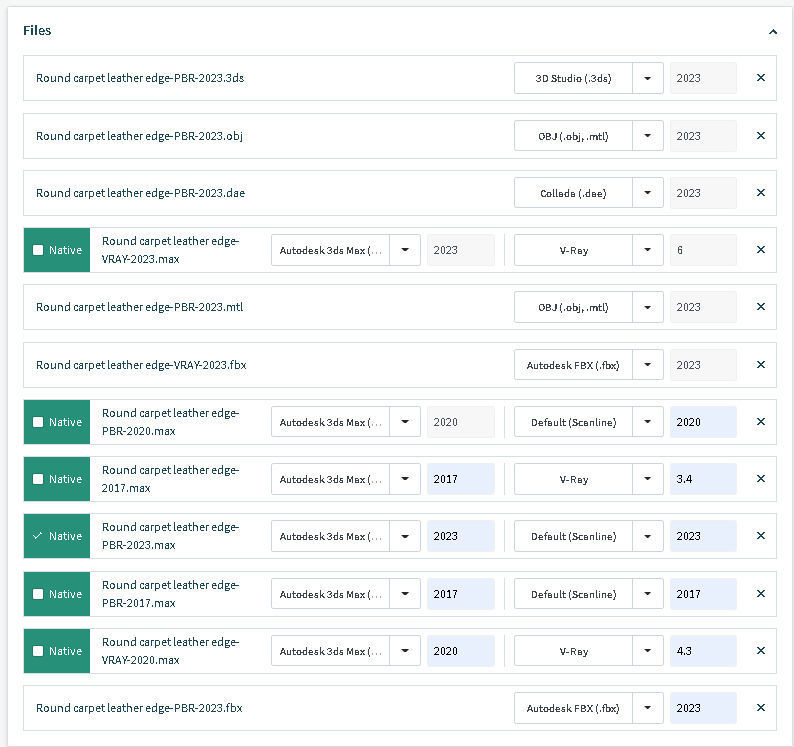Viewport: 794px width, 747px height.
Task: Collapse the Files section with the chevron
Action: tap(772, 31)
